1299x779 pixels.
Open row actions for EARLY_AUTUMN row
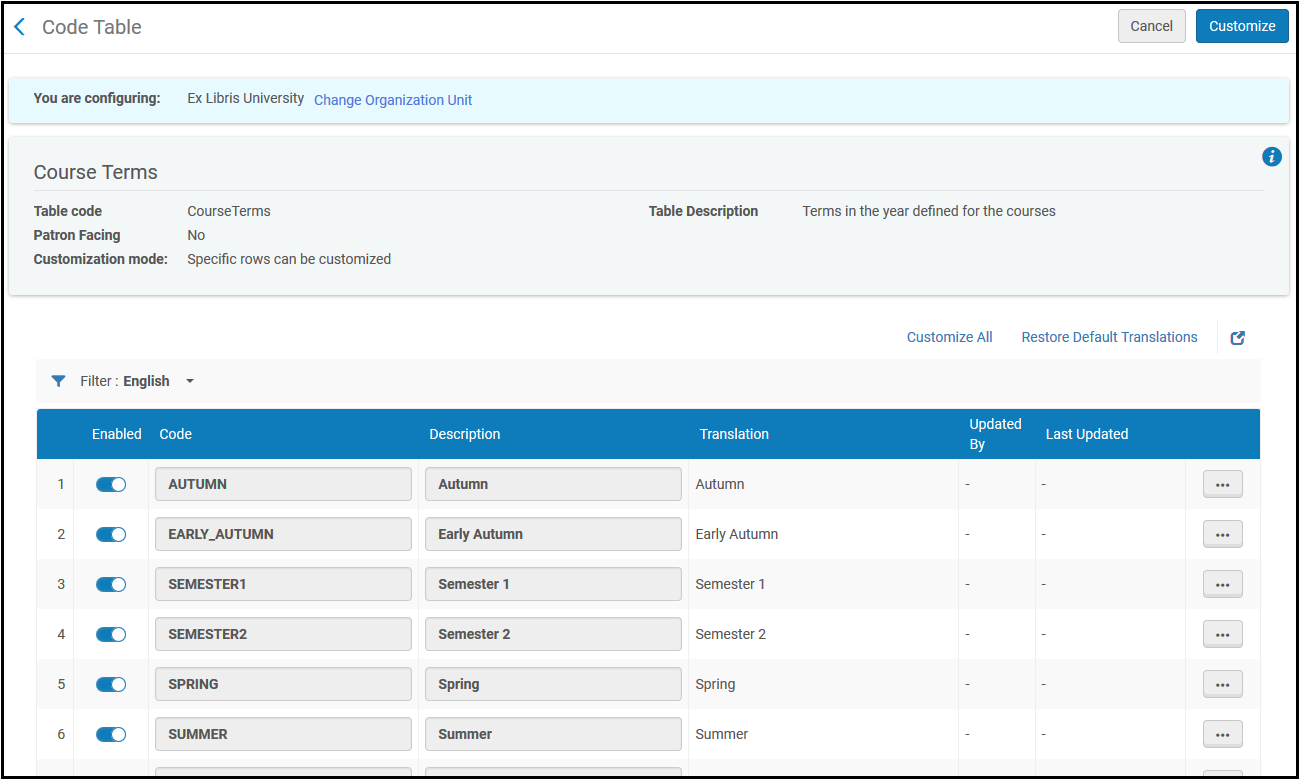pos(1222,534)
